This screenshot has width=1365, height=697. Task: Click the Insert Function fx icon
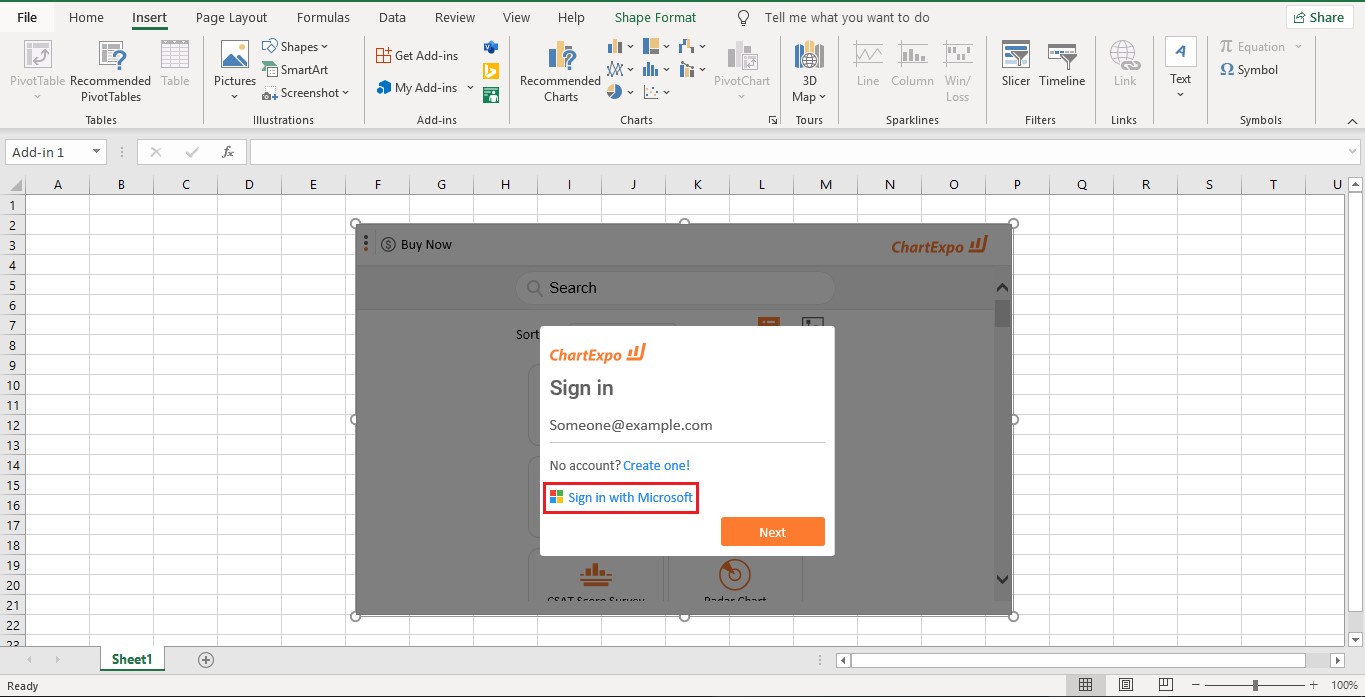coord(228,152)
